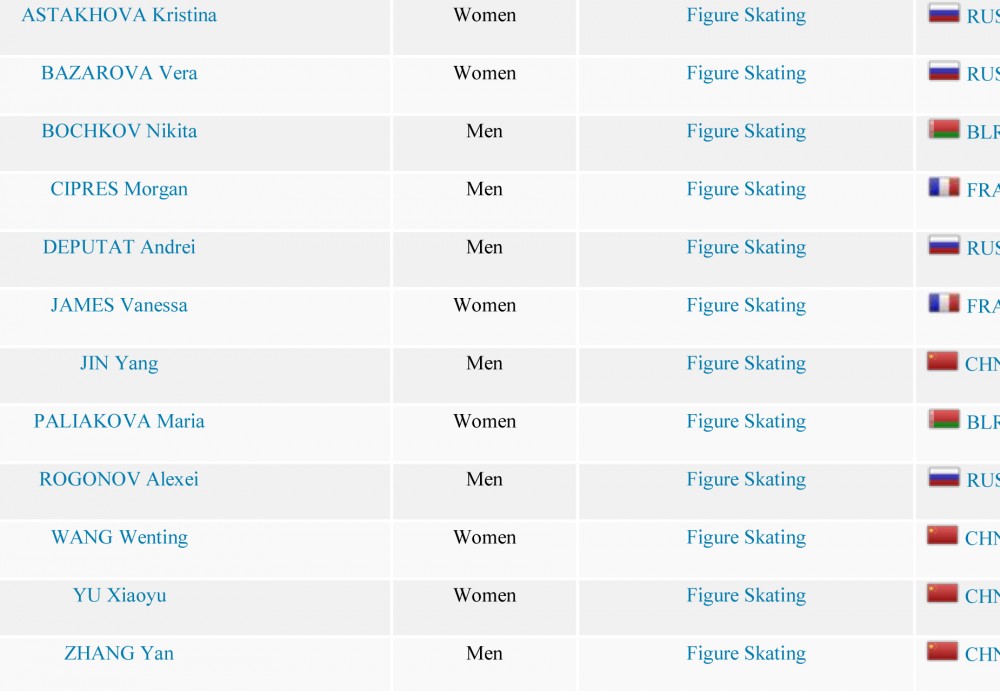Click Figure Skating link in JIN Yang's row
This screenshot has width=1000, height=691.
tap(746, 364)
